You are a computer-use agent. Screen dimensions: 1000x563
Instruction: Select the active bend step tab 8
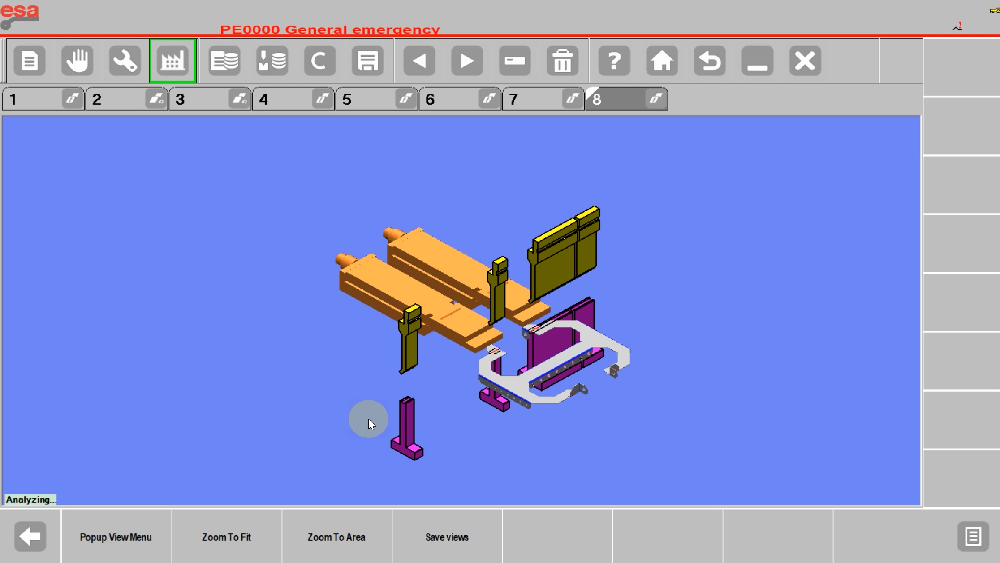[x=626, y=99]
